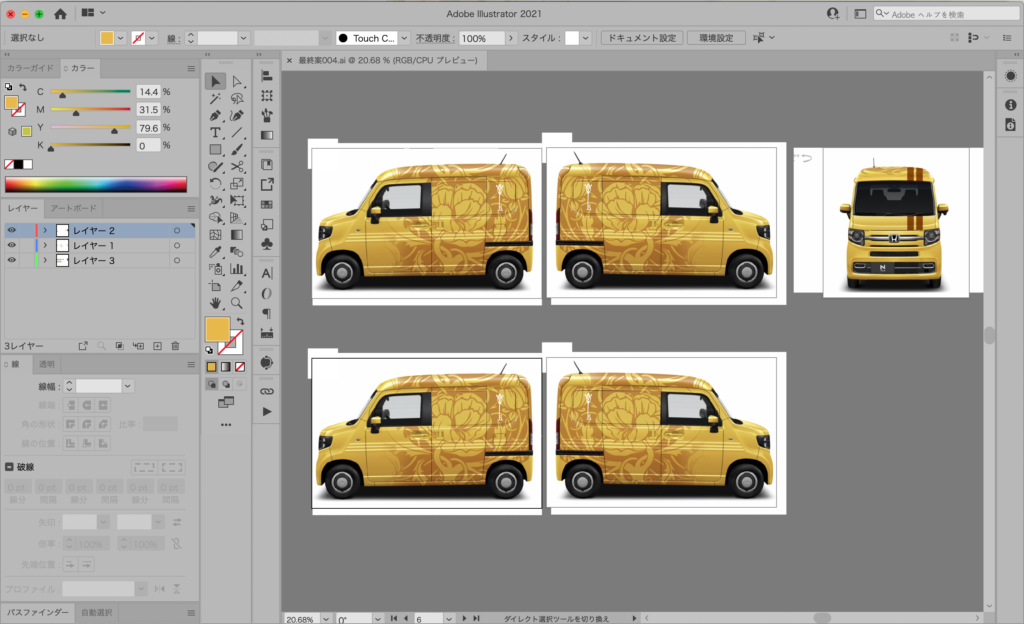Viewport: 1024px width, 624px height.
Task: Toggle visibility of レイヤー 3
Action: coord(12,260)
